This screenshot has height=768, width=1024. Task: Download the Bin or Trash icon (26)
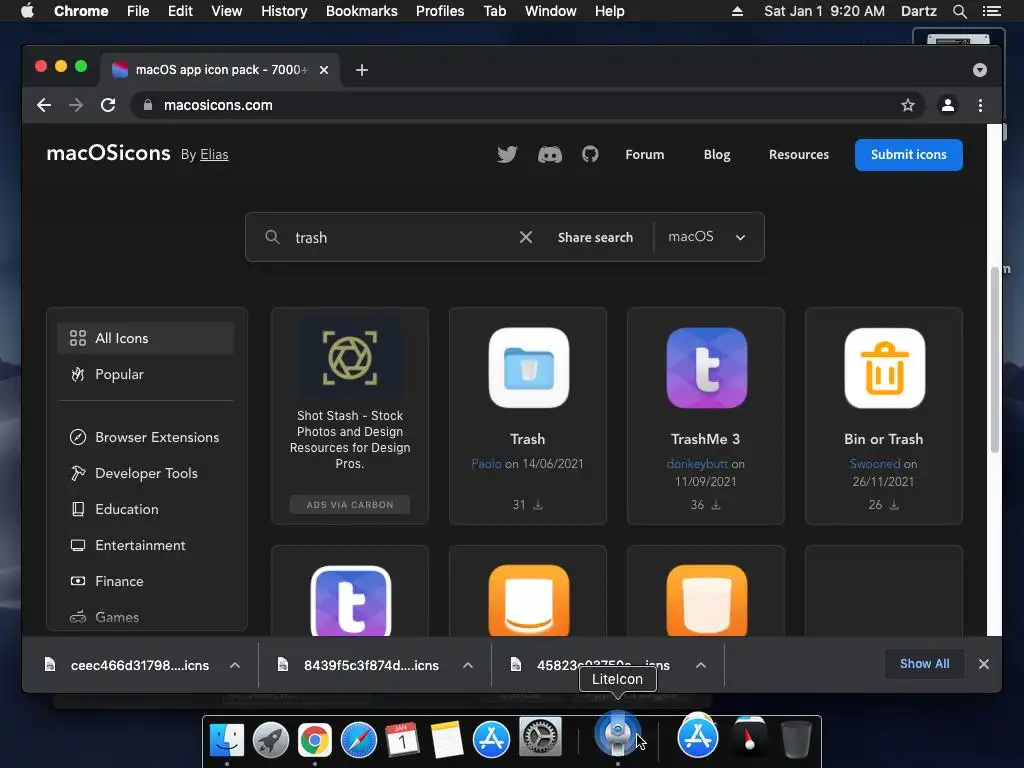(894, 505)
